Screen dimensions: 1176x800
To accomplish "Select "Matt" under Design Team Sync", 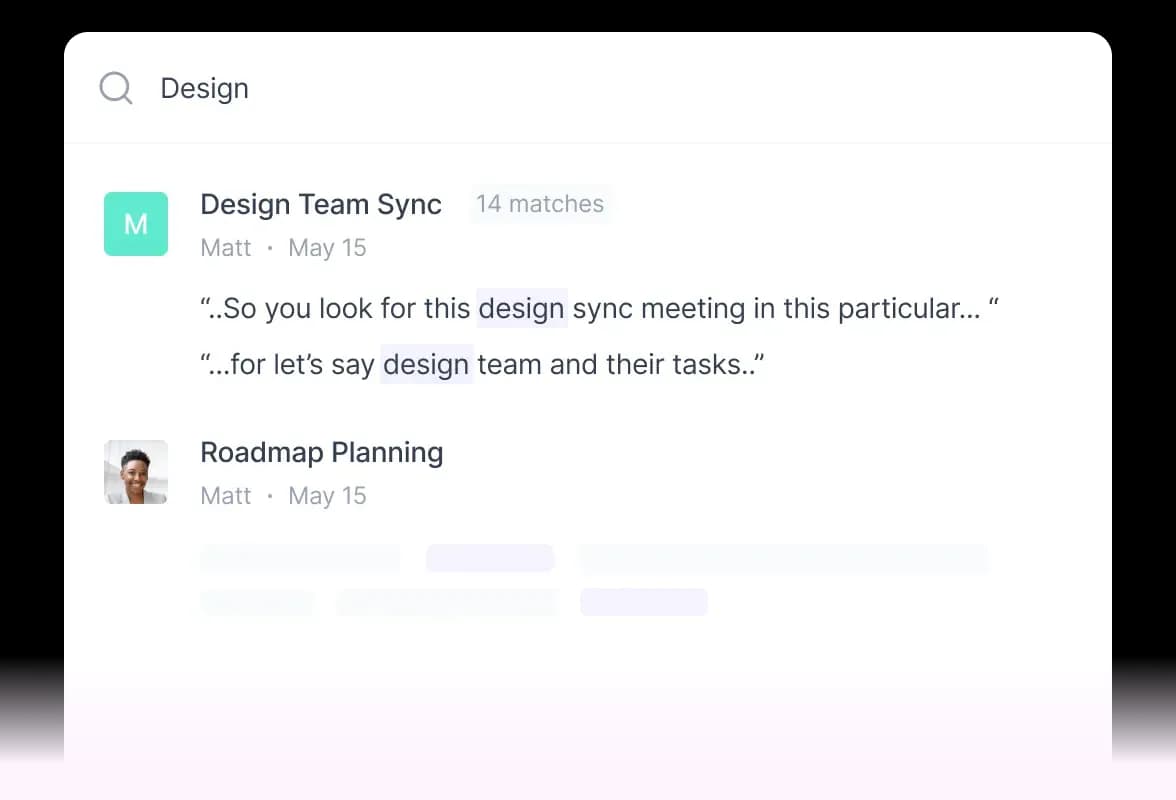I will tap(226, 248).
